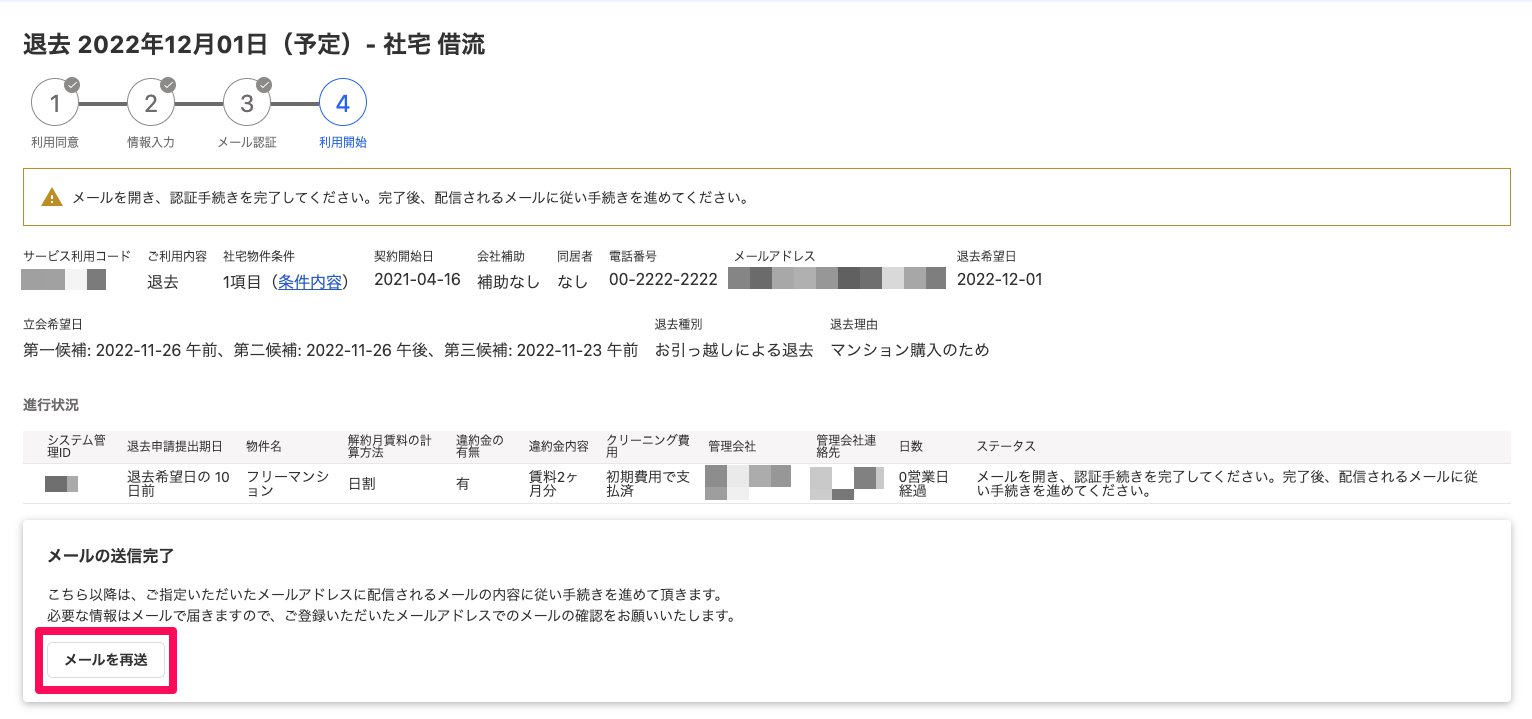
Task: Click the 違約金の有無 column header
Action: [480, 446]
